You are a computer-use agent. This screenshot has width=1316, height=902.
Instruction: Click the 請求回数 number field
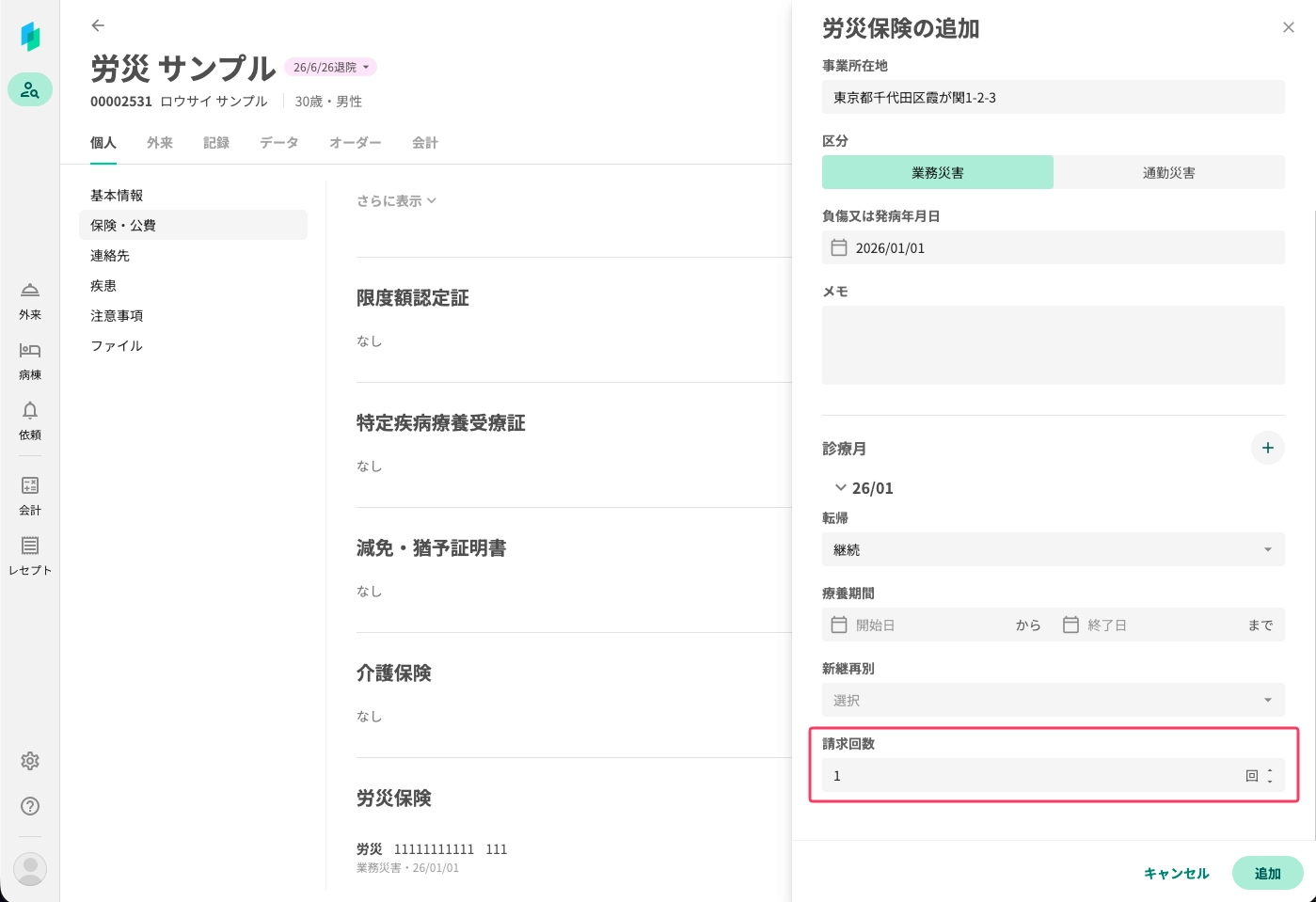pos(1054,775)
